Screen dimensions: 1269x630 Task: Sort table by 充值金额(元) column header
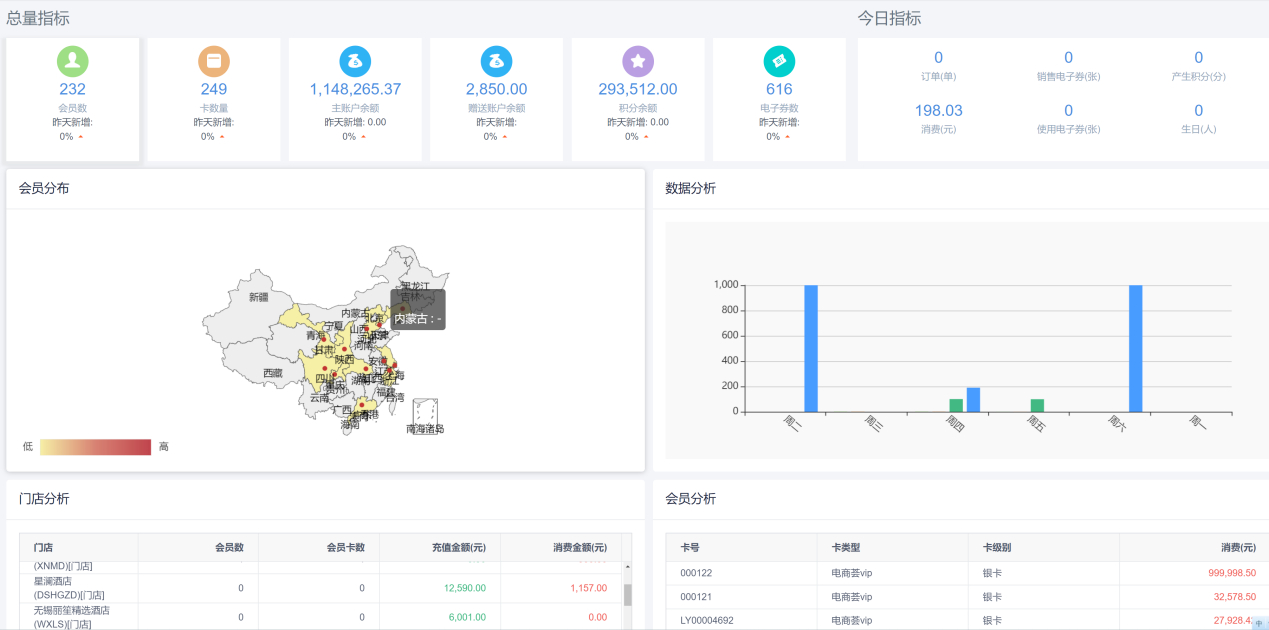pyautogui.click(x=459, y=547)
